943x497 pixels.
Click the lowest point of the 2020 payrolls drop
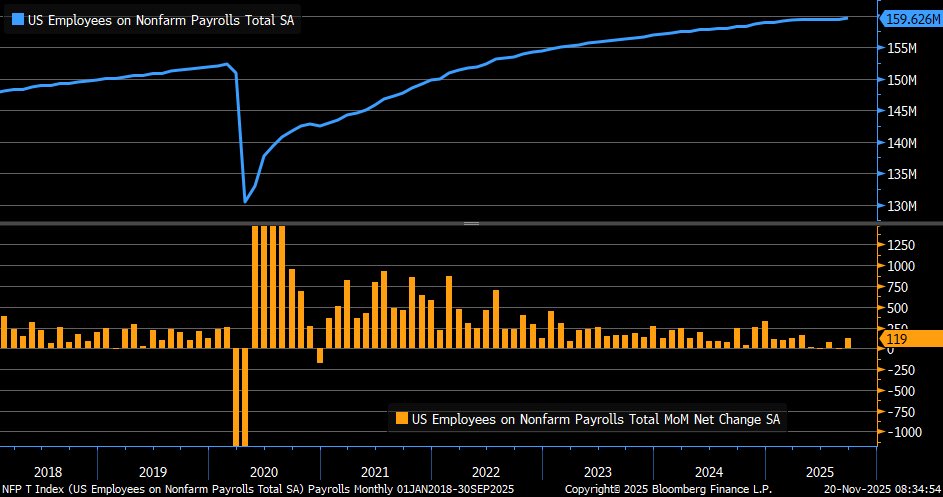click(x=246, y=202)
